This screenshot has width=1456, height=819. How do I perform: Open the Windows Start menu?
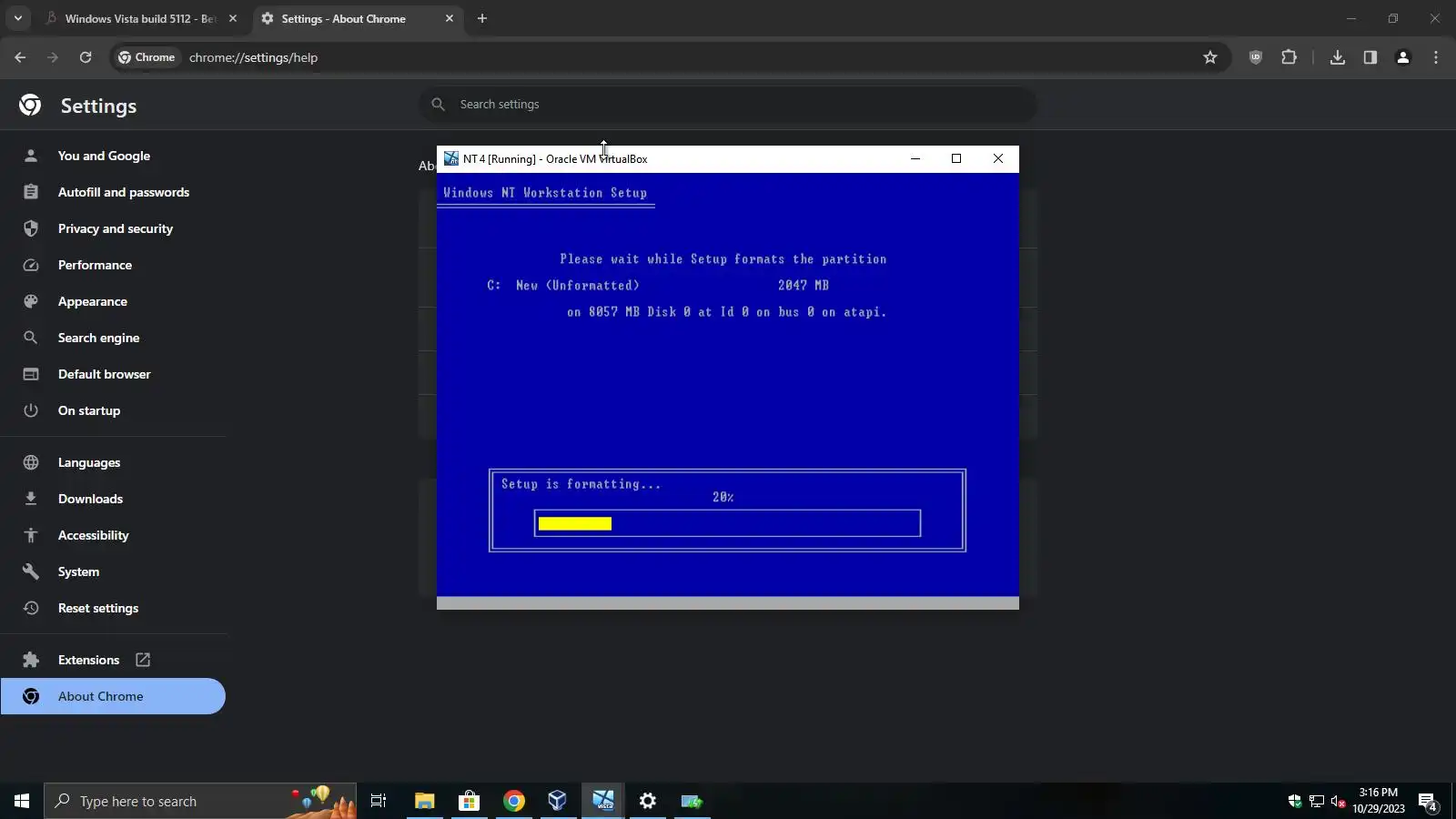pyautogui.click(x=22, y=801)
